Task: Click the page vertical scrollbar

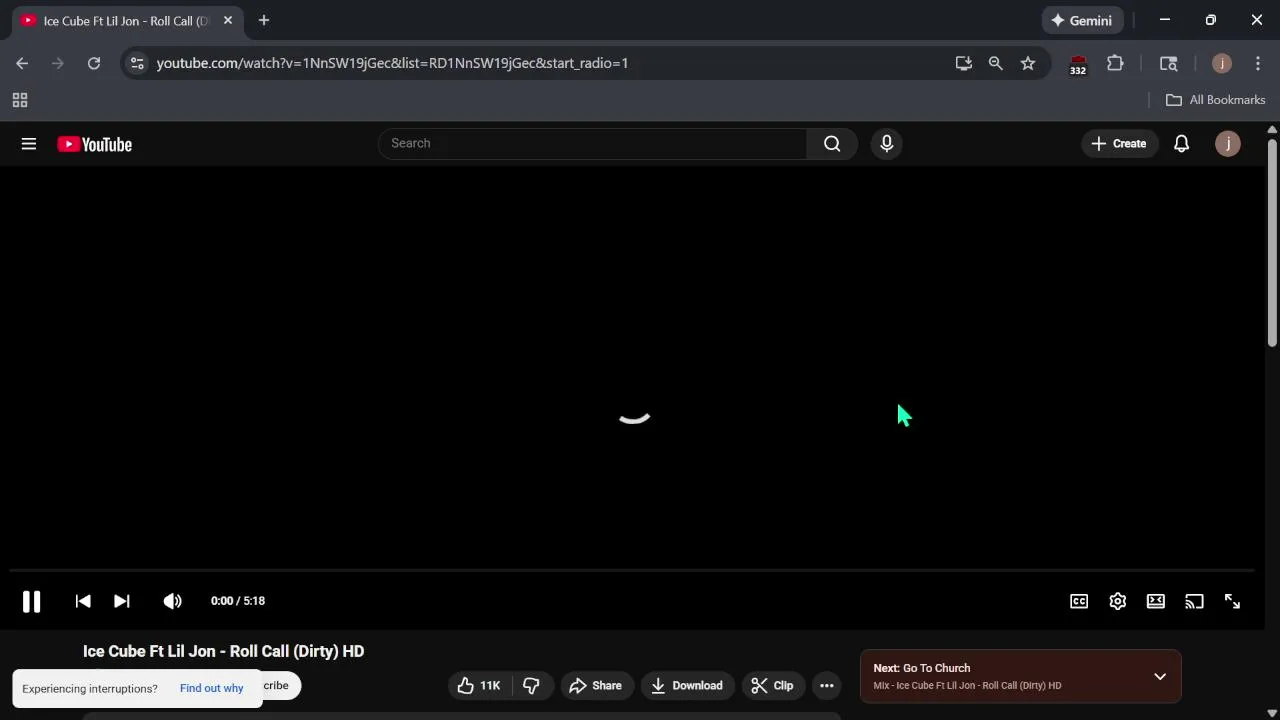Action: (x=1272, y=243)
